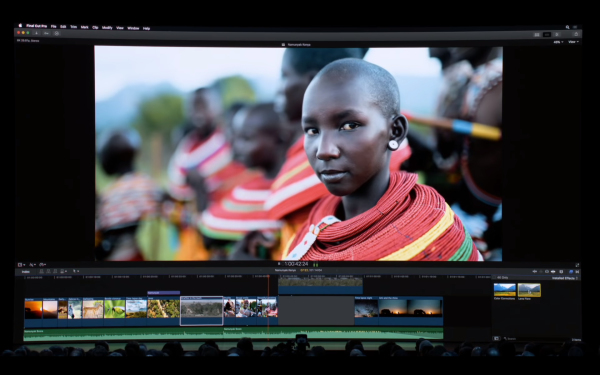Open Spotlight search in the menu bar
The width and height of the screenshot is (600, 375).
567,27
